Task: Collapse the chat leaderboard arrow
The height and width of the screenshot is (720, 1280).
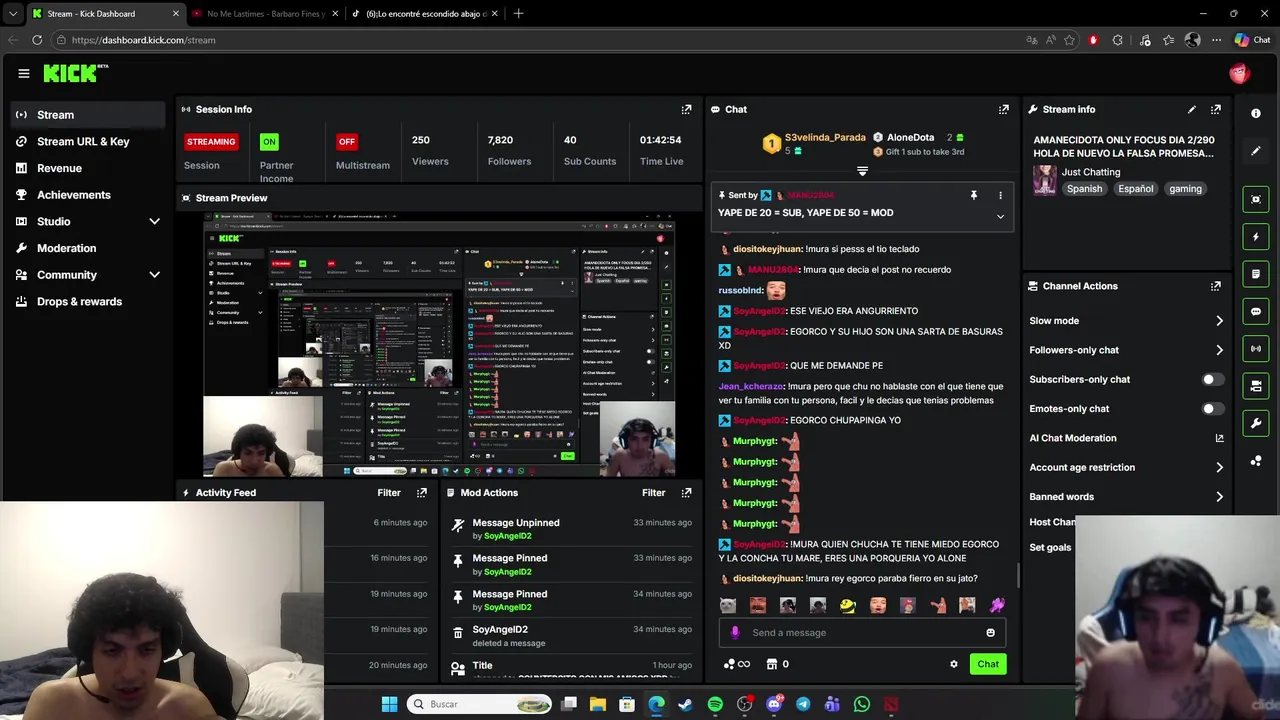Action: click(x=862, y=171)
